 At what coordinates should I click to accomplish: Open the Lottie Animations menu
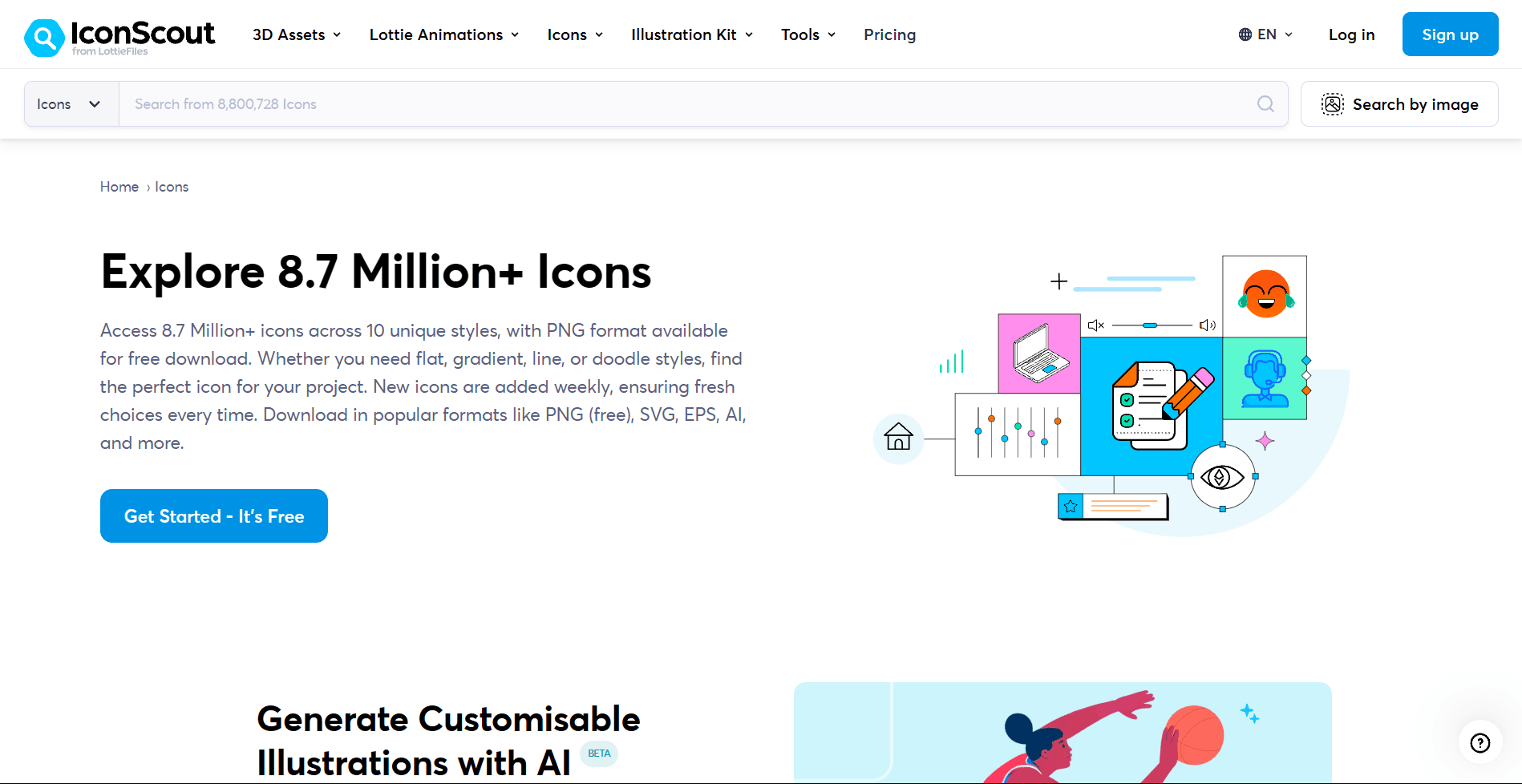pos(443,34)
